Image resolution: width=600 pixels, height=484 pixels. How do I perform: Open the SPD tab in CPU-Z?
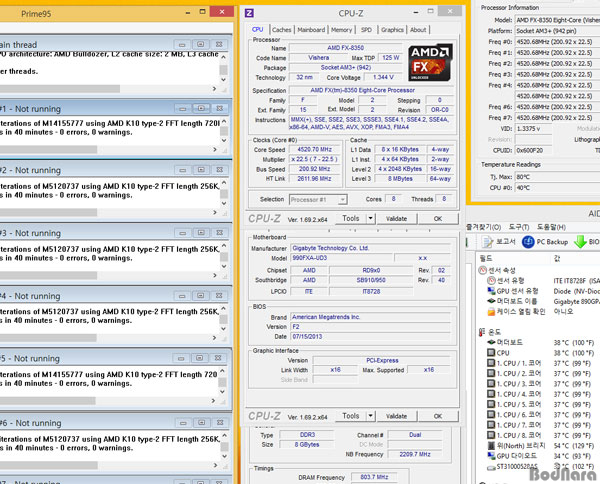click(366, 30)
